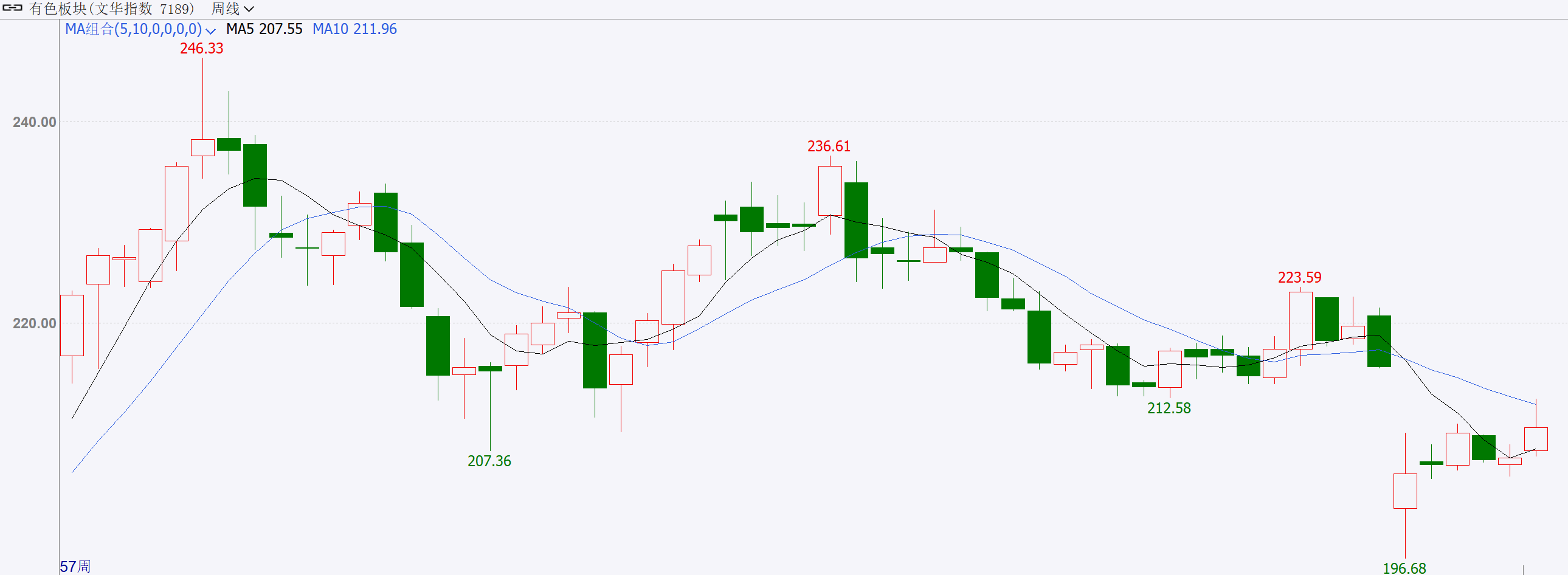Click the 196.68 lowest price label
The image size is (1568, 575).
pos(1404,568)
